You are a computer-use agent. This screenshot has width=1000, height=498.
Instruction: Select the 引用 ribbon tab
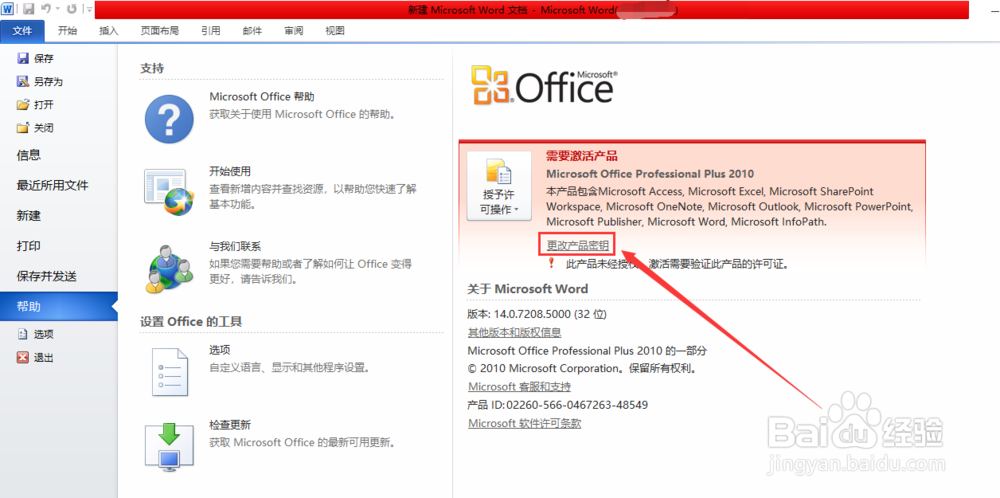click(210, 31)
